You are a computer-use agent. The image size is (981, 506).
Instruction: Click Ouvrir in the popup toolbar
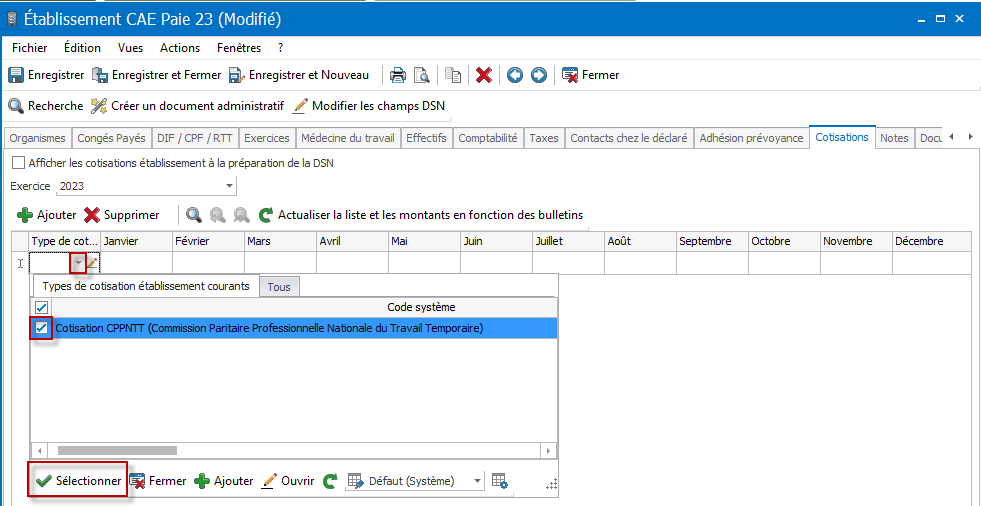tap(288, 481)
